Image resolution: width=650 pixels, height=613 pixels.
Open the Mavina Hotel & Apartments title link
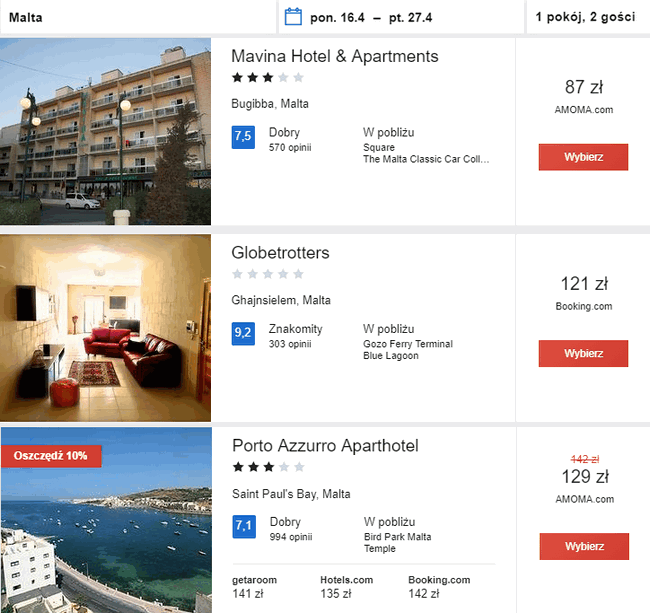tap(335, 56)
